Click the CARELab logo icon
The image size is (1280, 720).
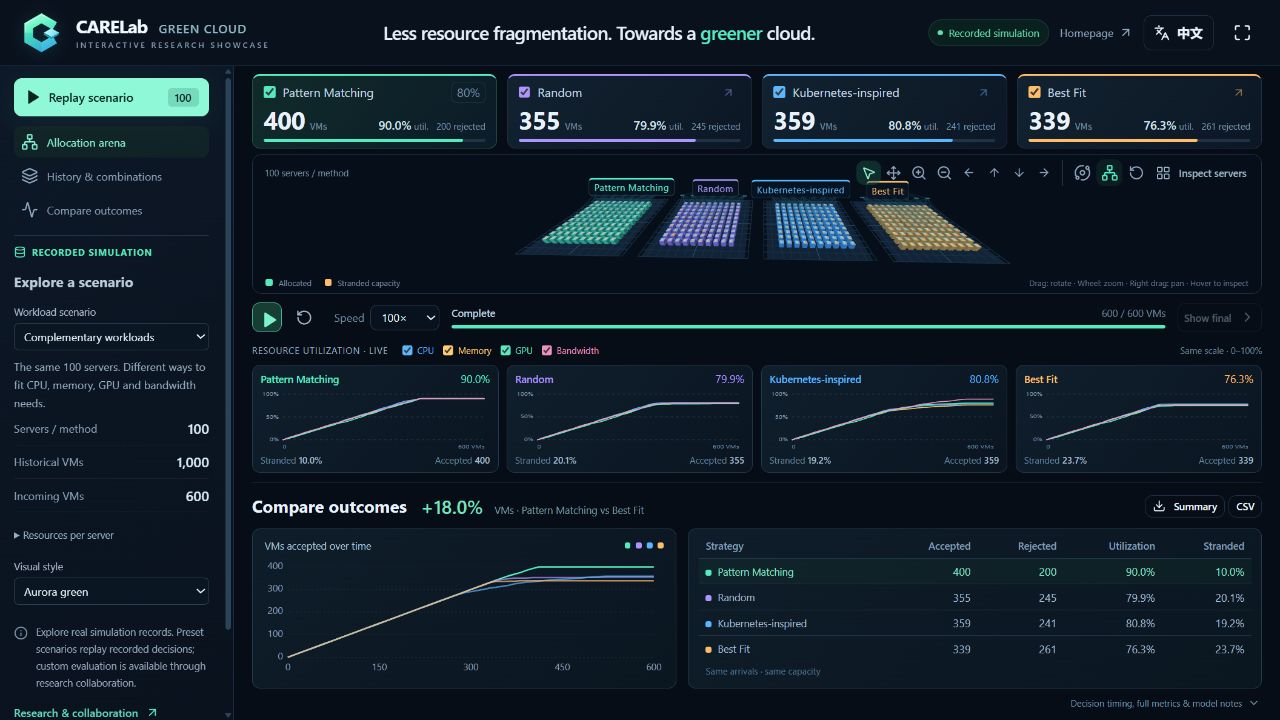41,32
